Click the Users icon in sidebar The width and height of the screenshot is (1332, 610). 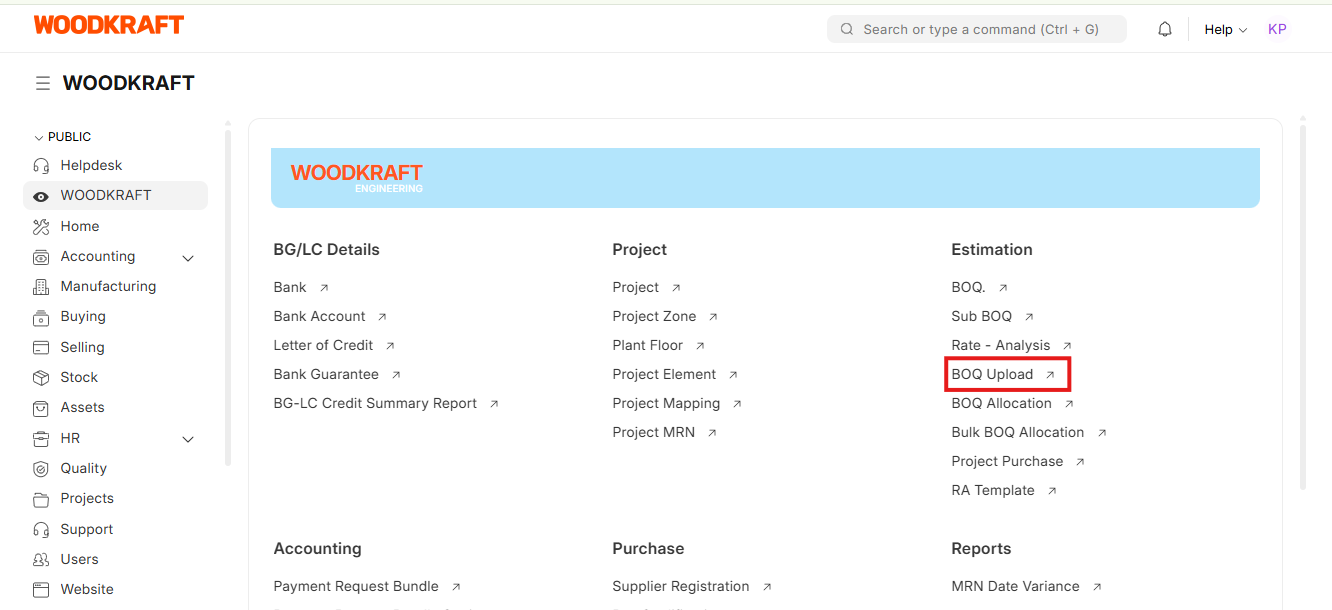point(41,560)
